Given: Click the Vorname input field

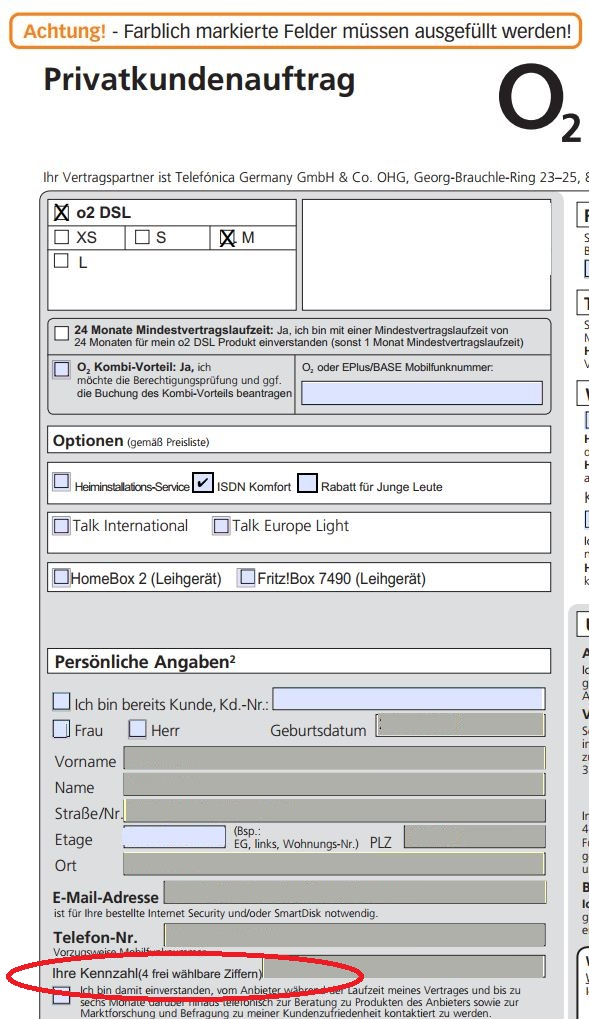Looking at the screenshot, I should pos(334,758).
